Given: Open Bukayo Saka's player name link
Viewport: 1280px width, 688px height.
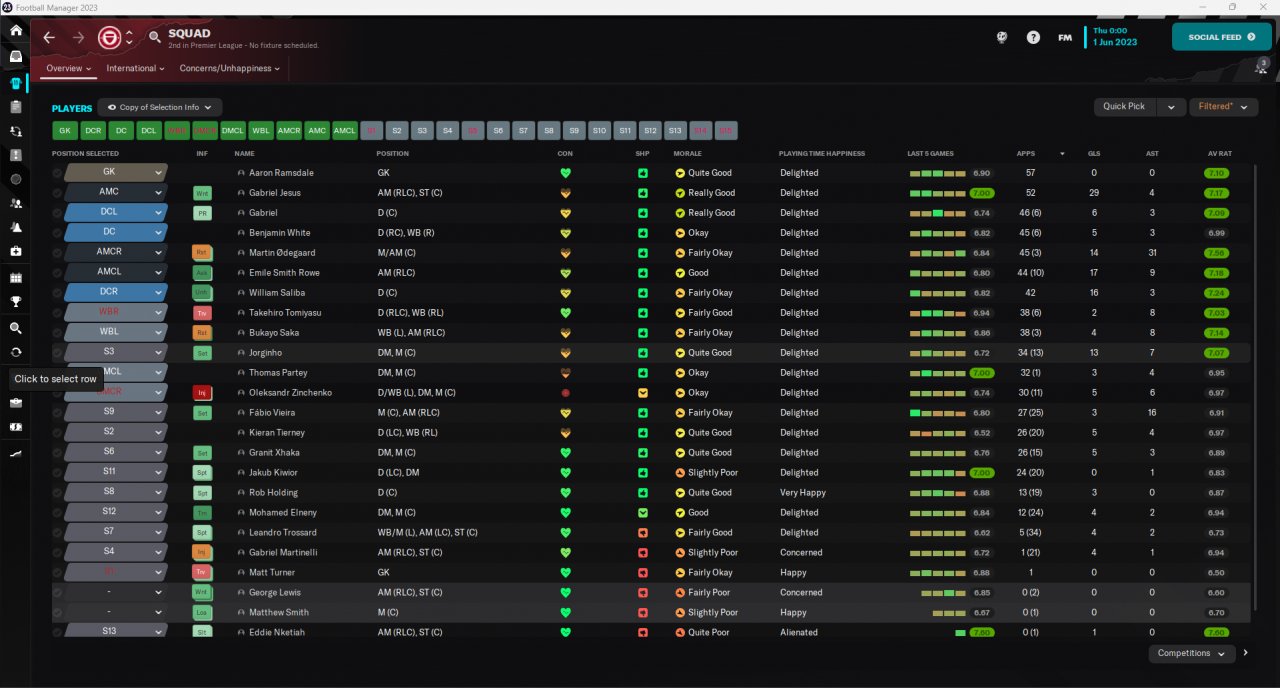Looking at the screenshot, I should pos(273,333).
